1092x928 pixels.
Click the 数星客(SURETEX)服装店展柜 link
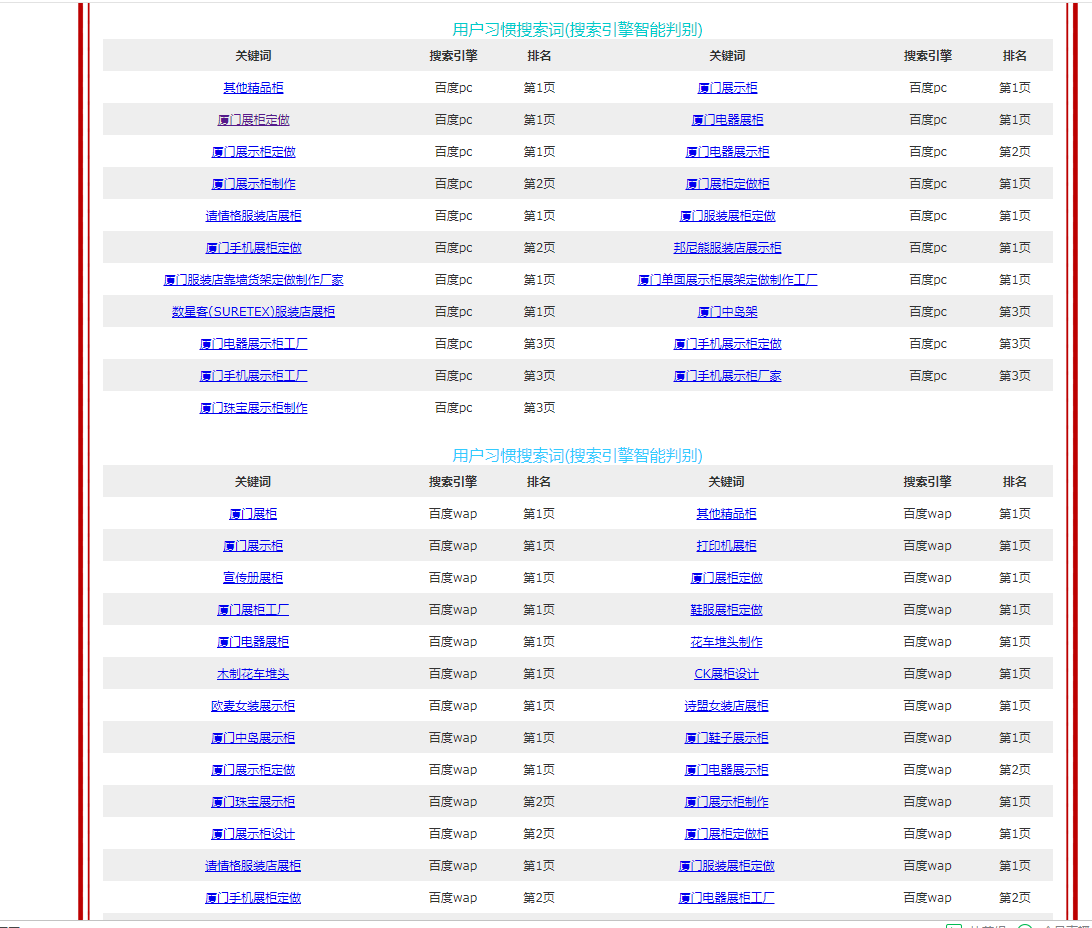[x=253, y=312]
